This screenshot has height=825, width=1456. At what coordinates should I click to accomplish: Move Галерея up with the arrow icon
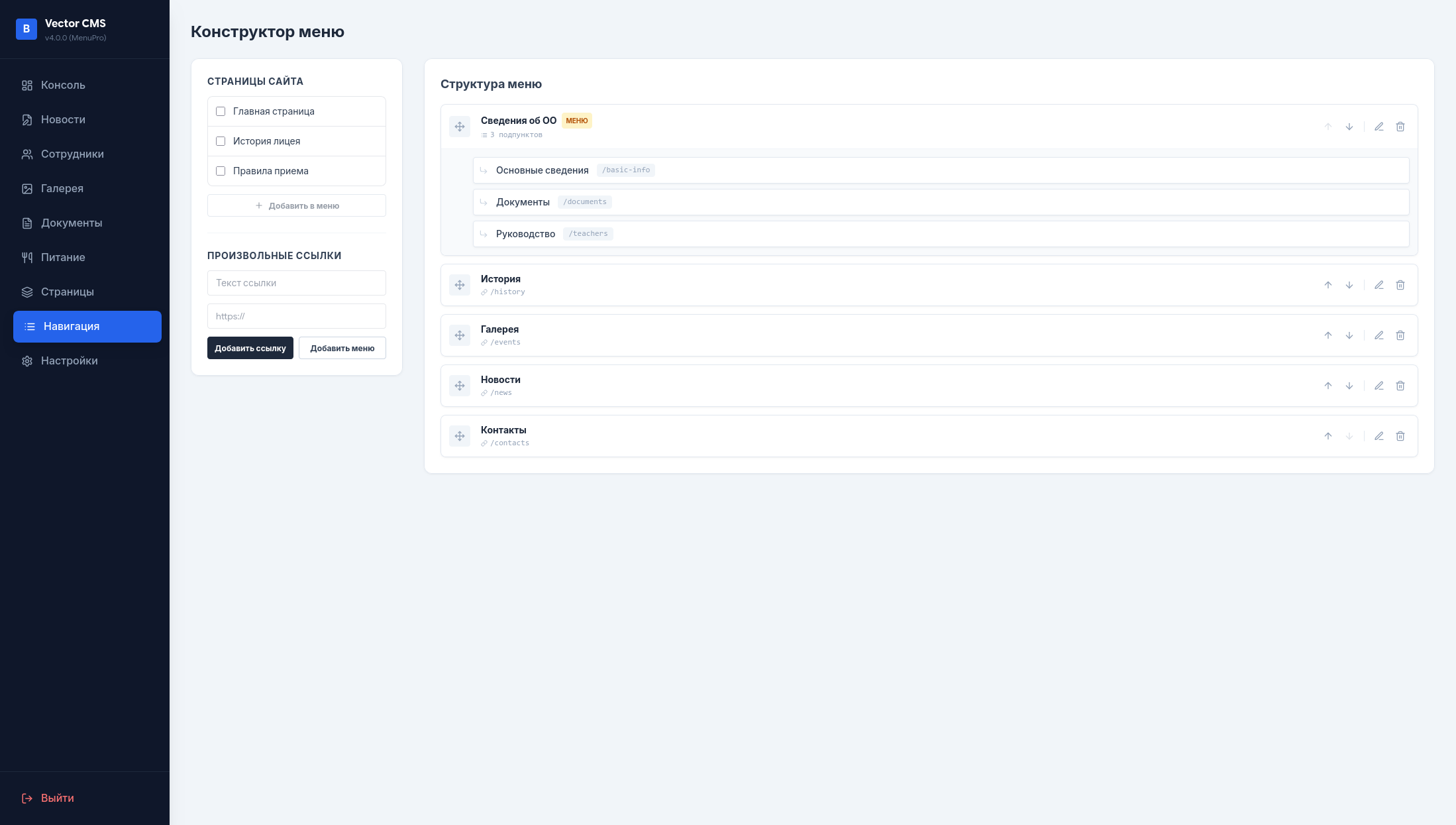pos(1328,335)
